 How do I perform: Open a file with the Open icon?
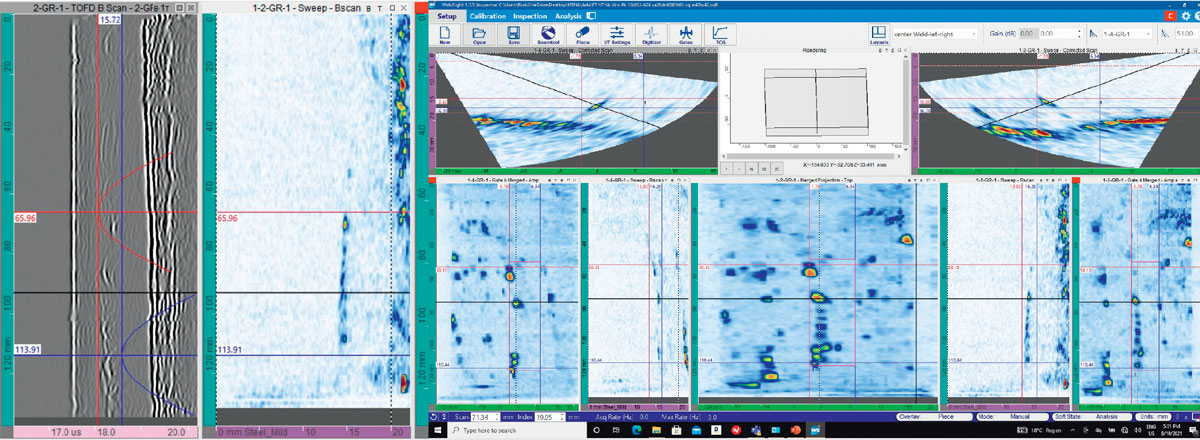(x=479, y=35)
